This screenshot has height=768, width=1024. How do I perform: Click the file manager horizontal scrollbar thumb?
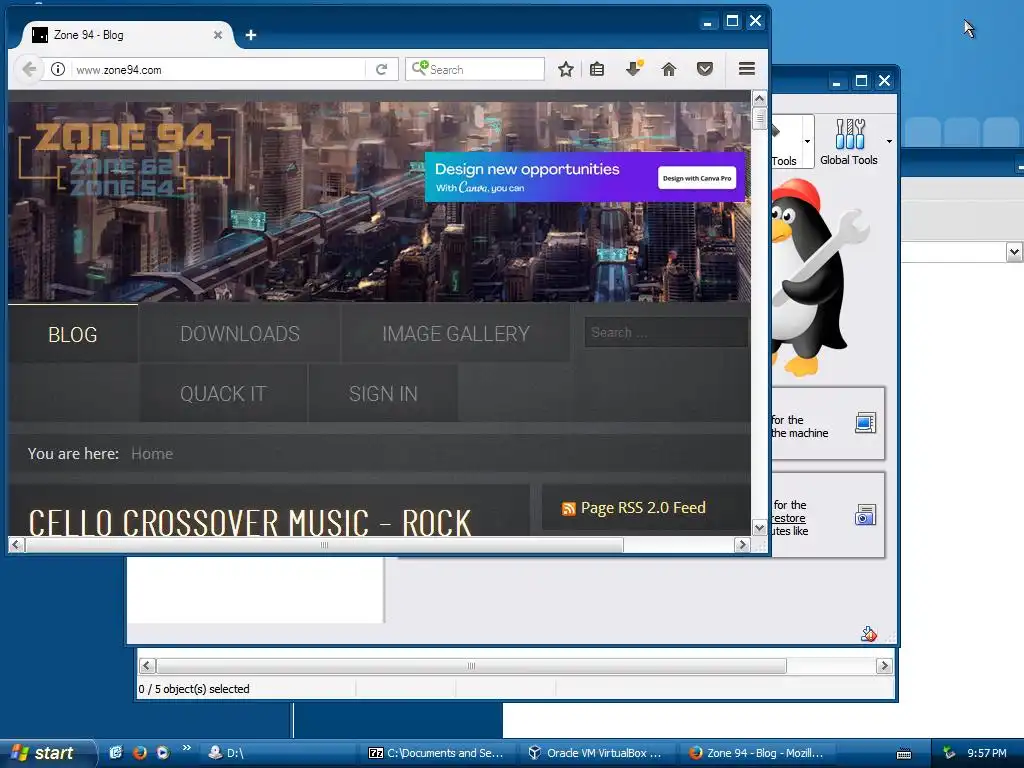[471, 665]
